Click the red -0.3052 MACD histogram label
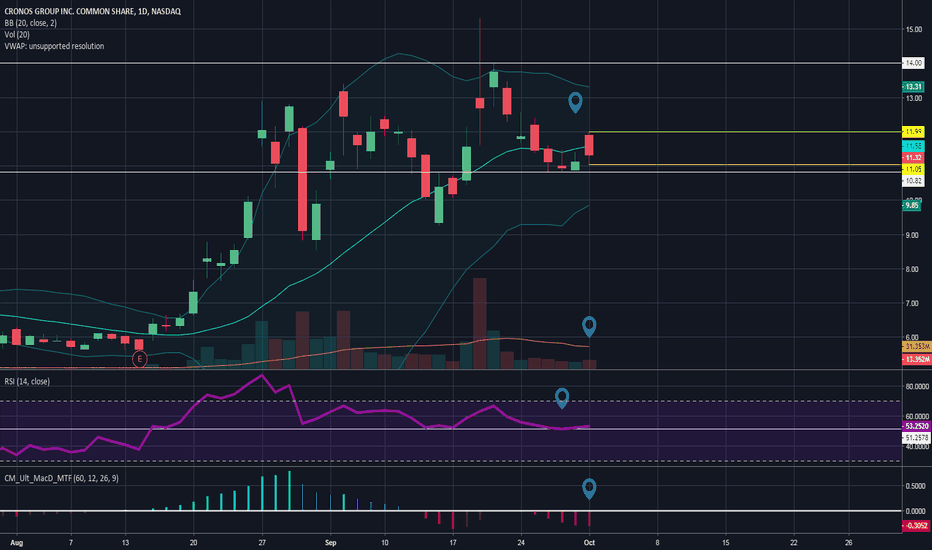This screenshot has width=932, height=550. pos(917,526)
